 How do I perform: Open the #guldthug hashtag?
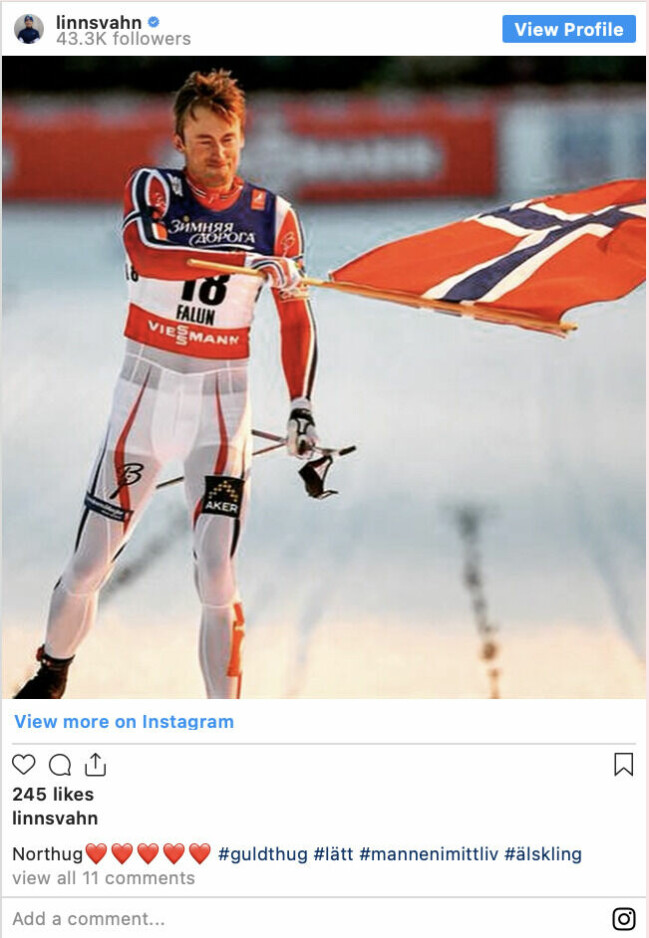point(263,854)
